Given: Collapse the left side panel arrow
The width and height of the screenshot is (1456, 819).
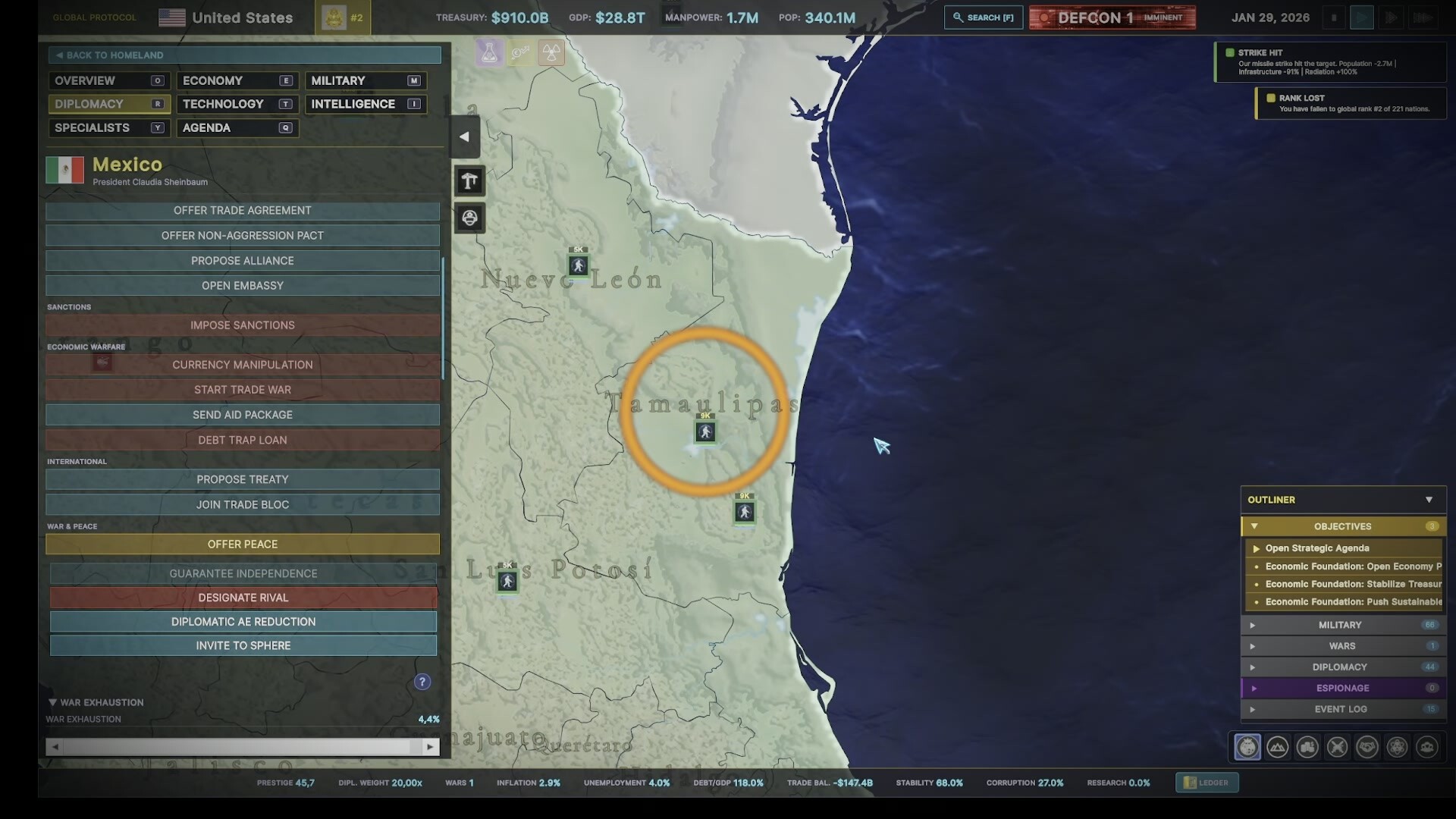Looking at the screenshot, I should [465, 137].
